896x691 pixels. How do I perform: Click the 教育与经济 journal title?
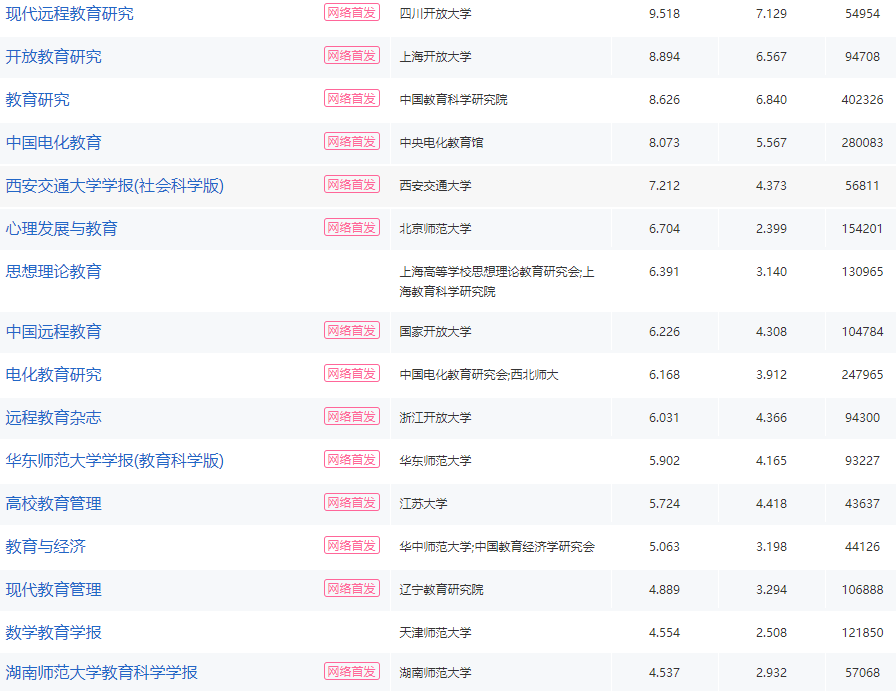click(46, 546)
